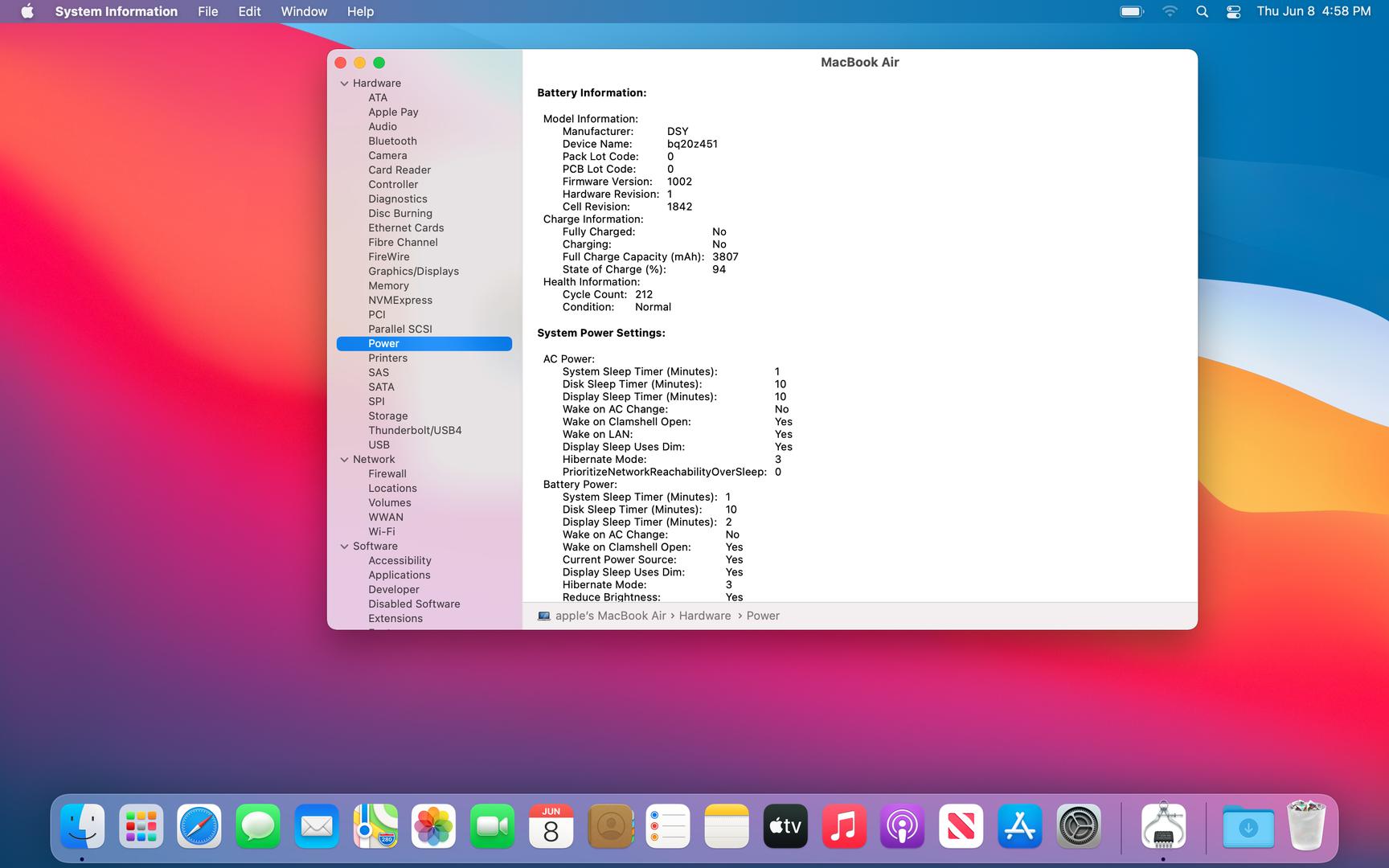Select Thunderbolt/USB4 in sidebar
This screenshot has height=868, width=1389.
[415, 431]
